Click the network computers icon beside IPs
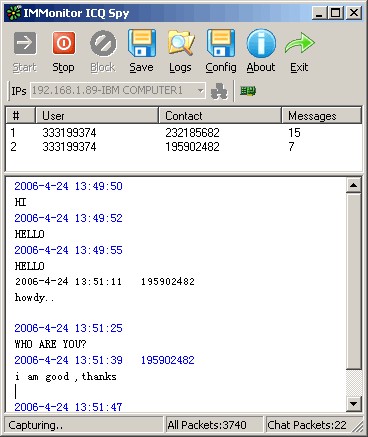Image resolution: width=368 pixels, height=437 pixels. point(219,91)
